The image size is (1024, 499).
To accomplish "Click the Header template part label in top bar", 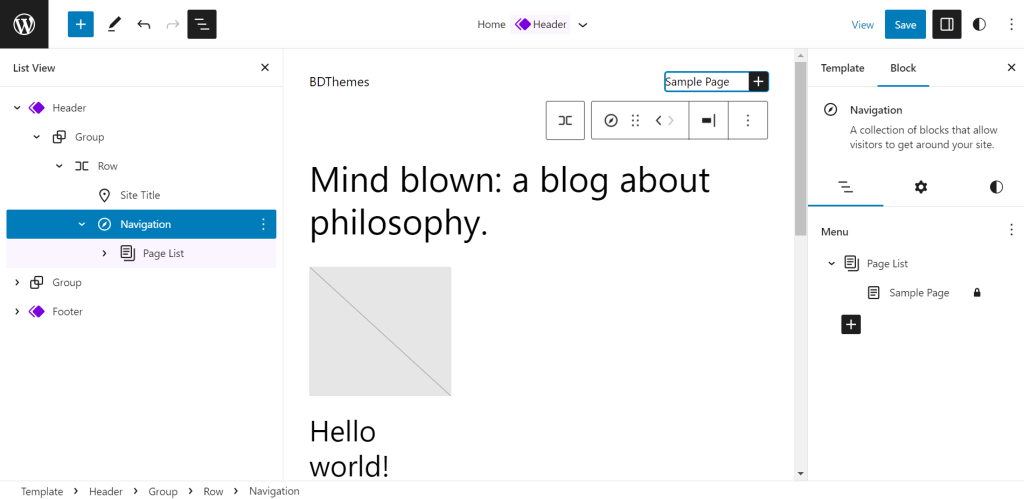I will pyautogui.click(x=540, y=24).
